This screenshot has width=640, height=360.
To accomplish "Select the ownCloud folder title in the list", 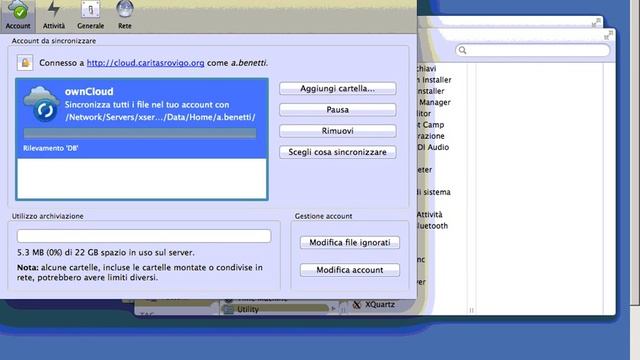I will click(89, 91).
